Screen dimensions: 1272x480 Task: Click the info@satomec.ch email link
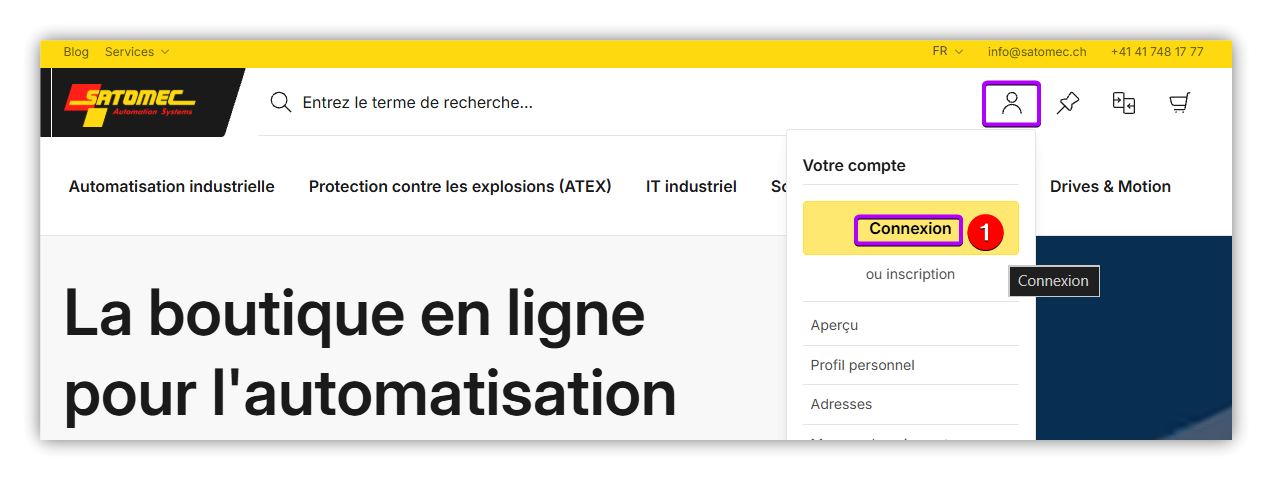coord(1036,52)
